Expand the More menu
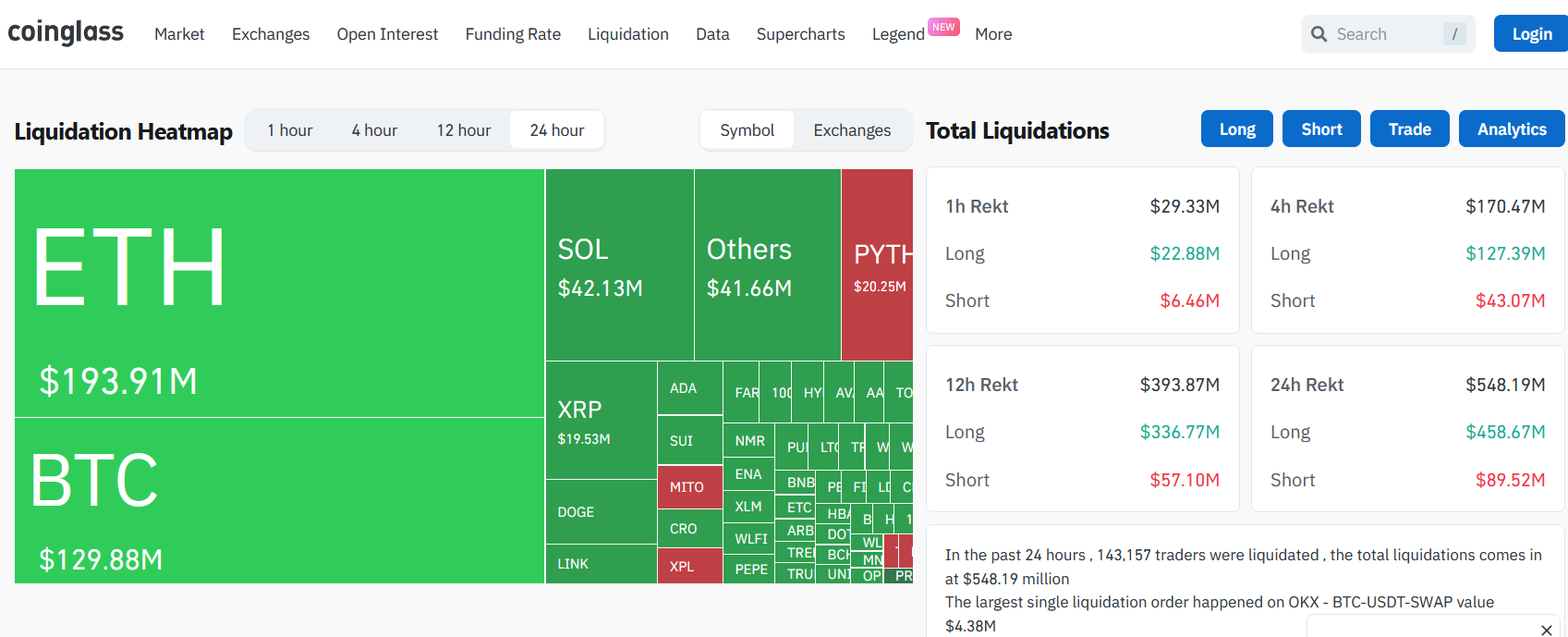The width and height of the screenshot is (1568, 637). tap(993, 34)
